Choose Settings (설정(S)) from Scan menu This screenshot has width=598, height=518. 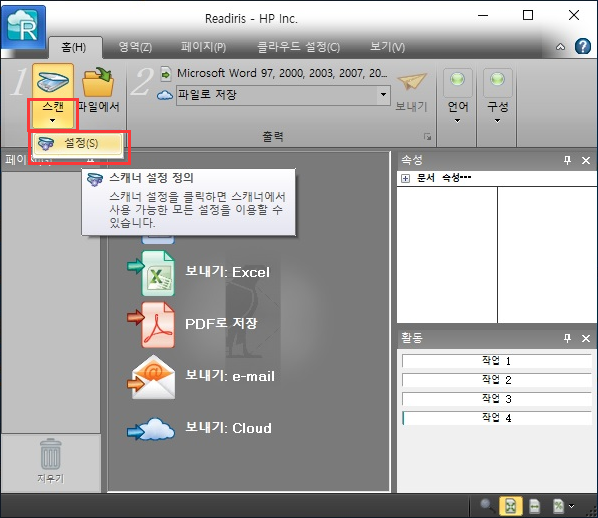(x=78, y=143)
